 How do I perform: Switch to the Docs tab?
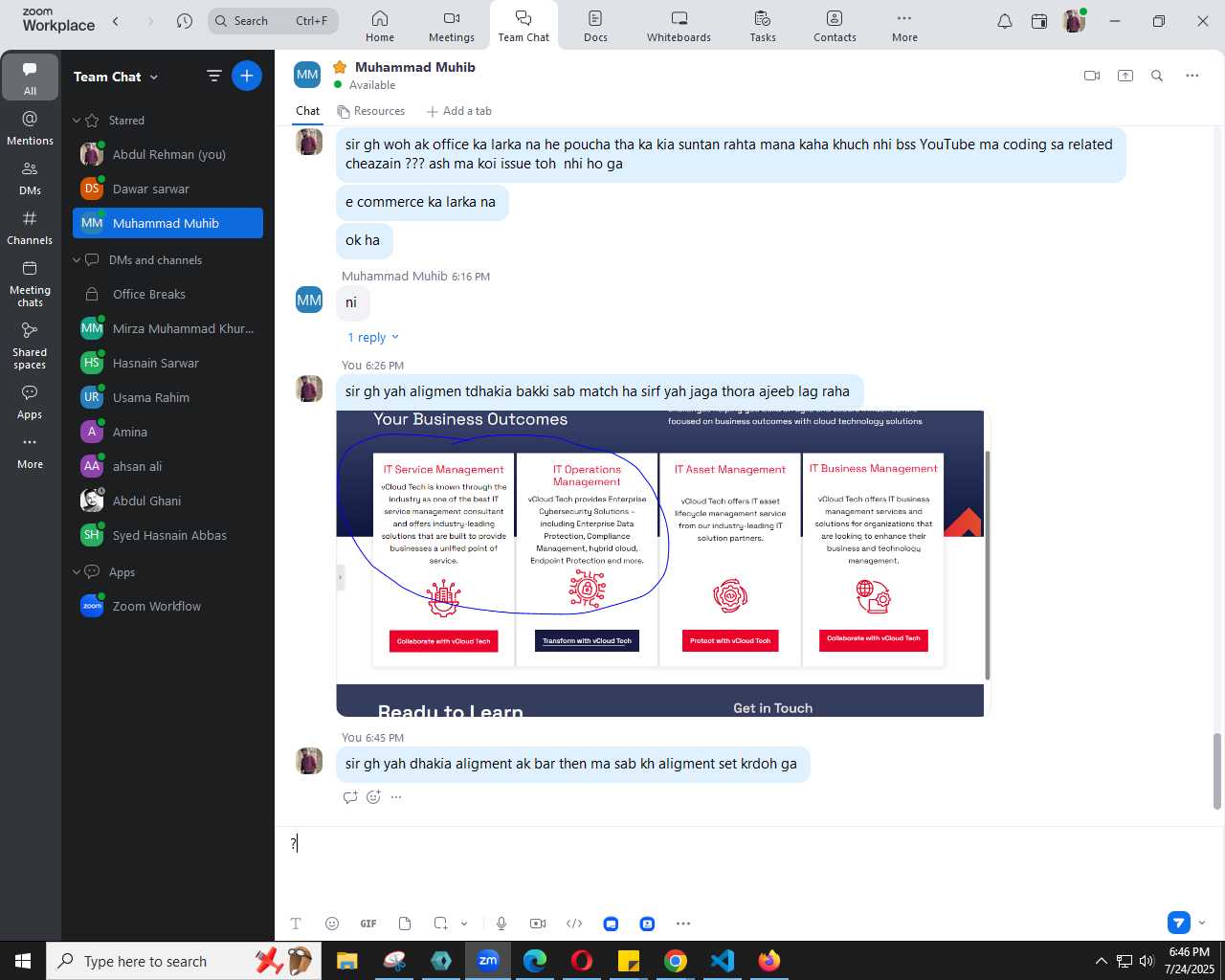point(595,26)
